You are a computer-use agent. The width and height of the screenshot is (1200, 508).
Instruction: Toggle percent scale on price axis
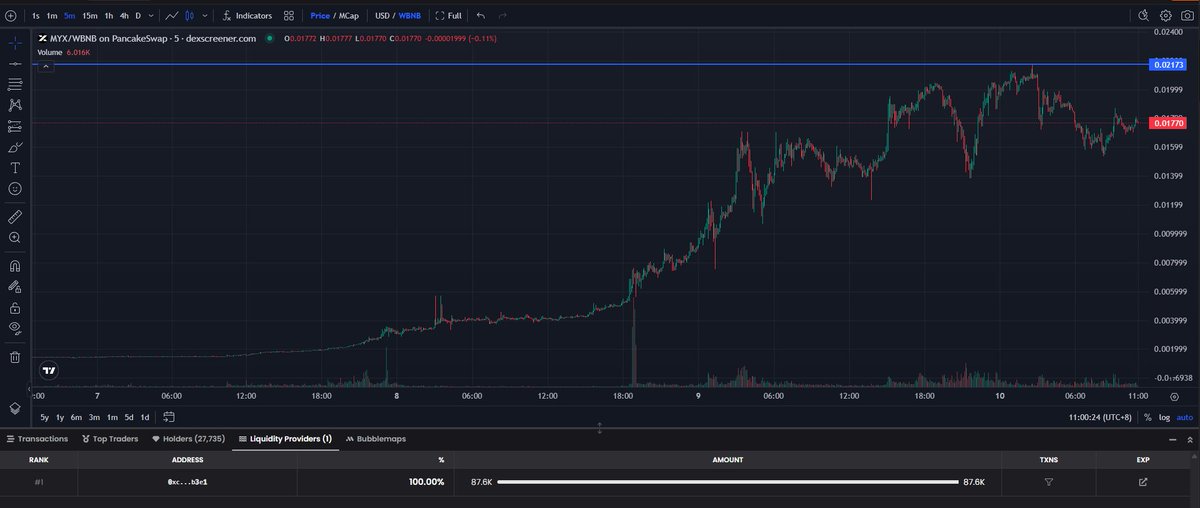tap(1147, 417)
